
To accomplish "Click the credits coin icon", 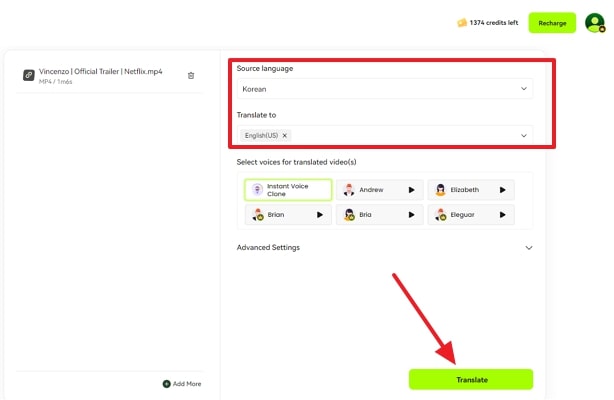I will pyautogui.click(x=462, y=23).
